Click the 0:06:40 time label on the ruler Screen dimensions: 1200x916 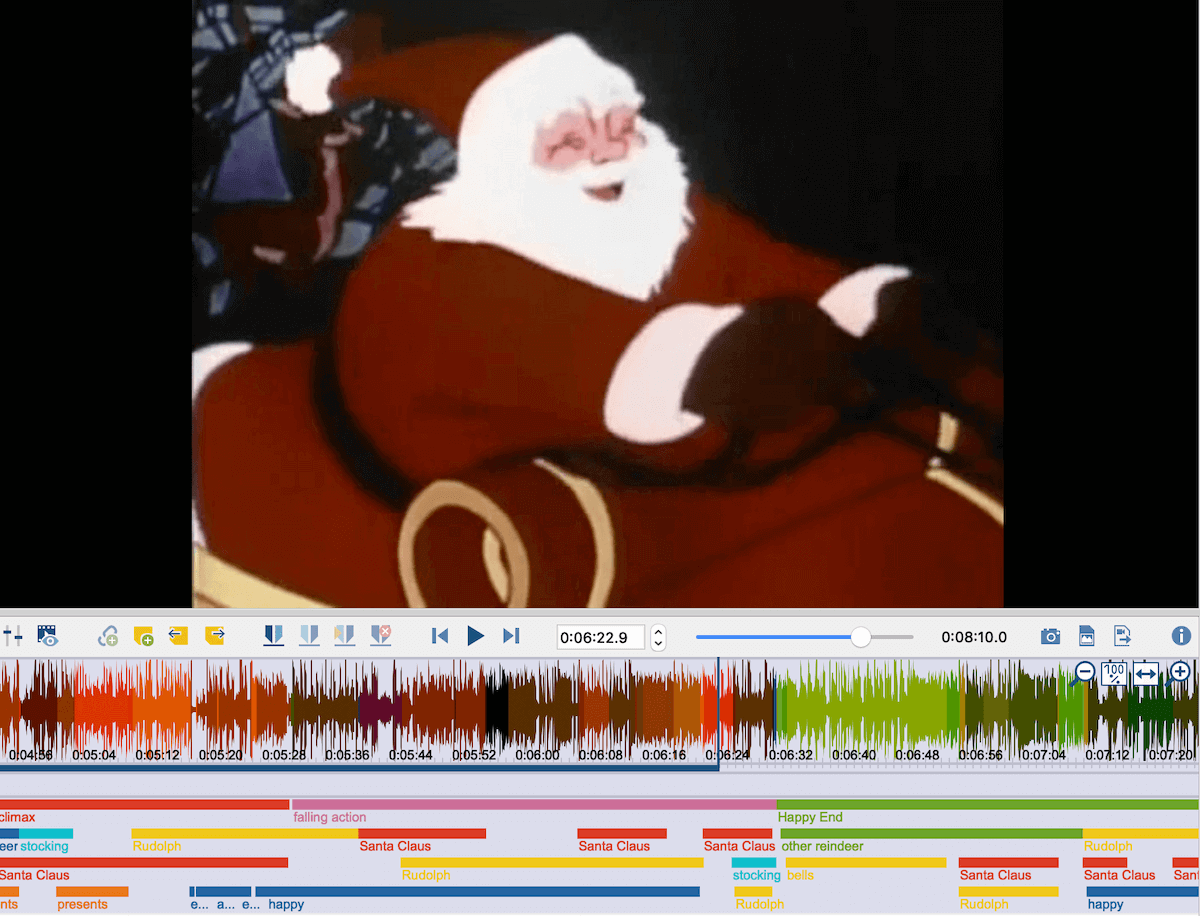[x=854, y=755]
